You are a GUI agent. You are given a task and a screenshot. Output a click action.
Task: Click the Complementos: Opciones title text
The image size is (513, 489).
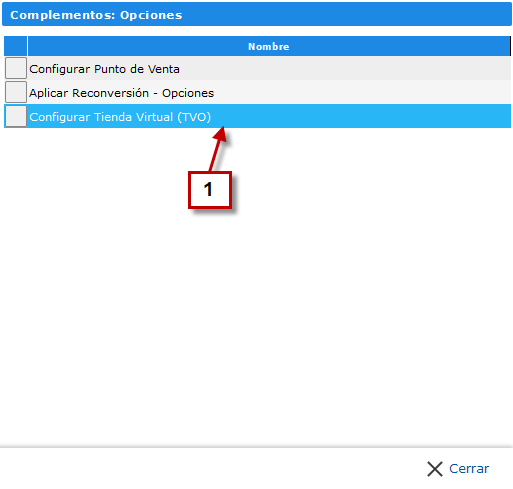(x=96, y=15)
